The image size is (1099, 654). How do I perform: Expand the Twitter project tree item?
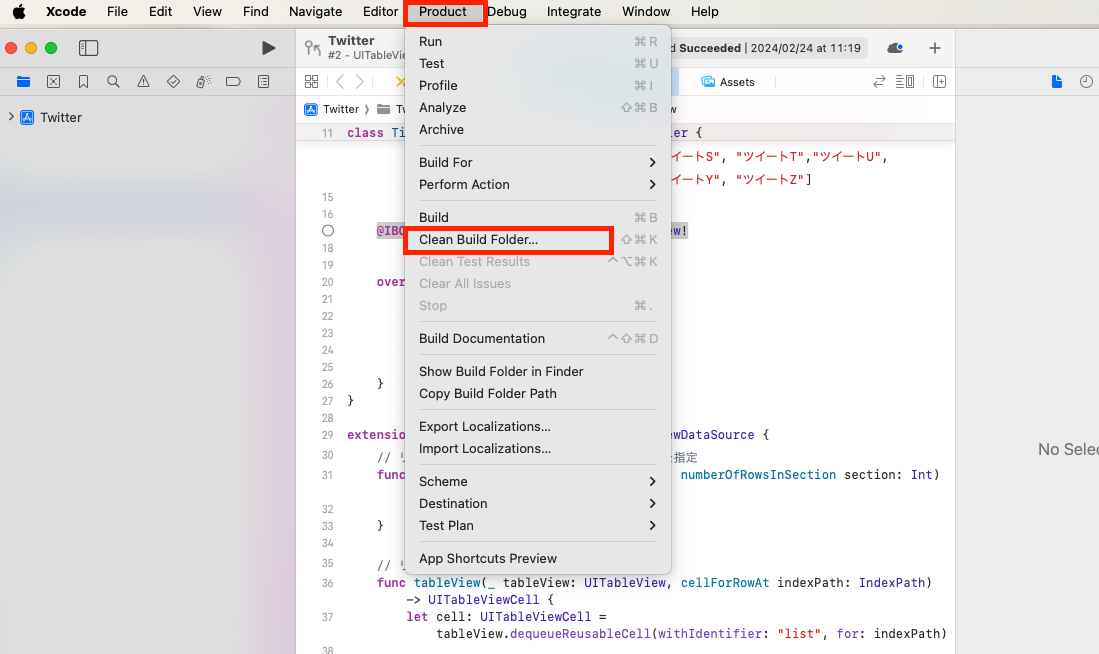coord(11,117)
